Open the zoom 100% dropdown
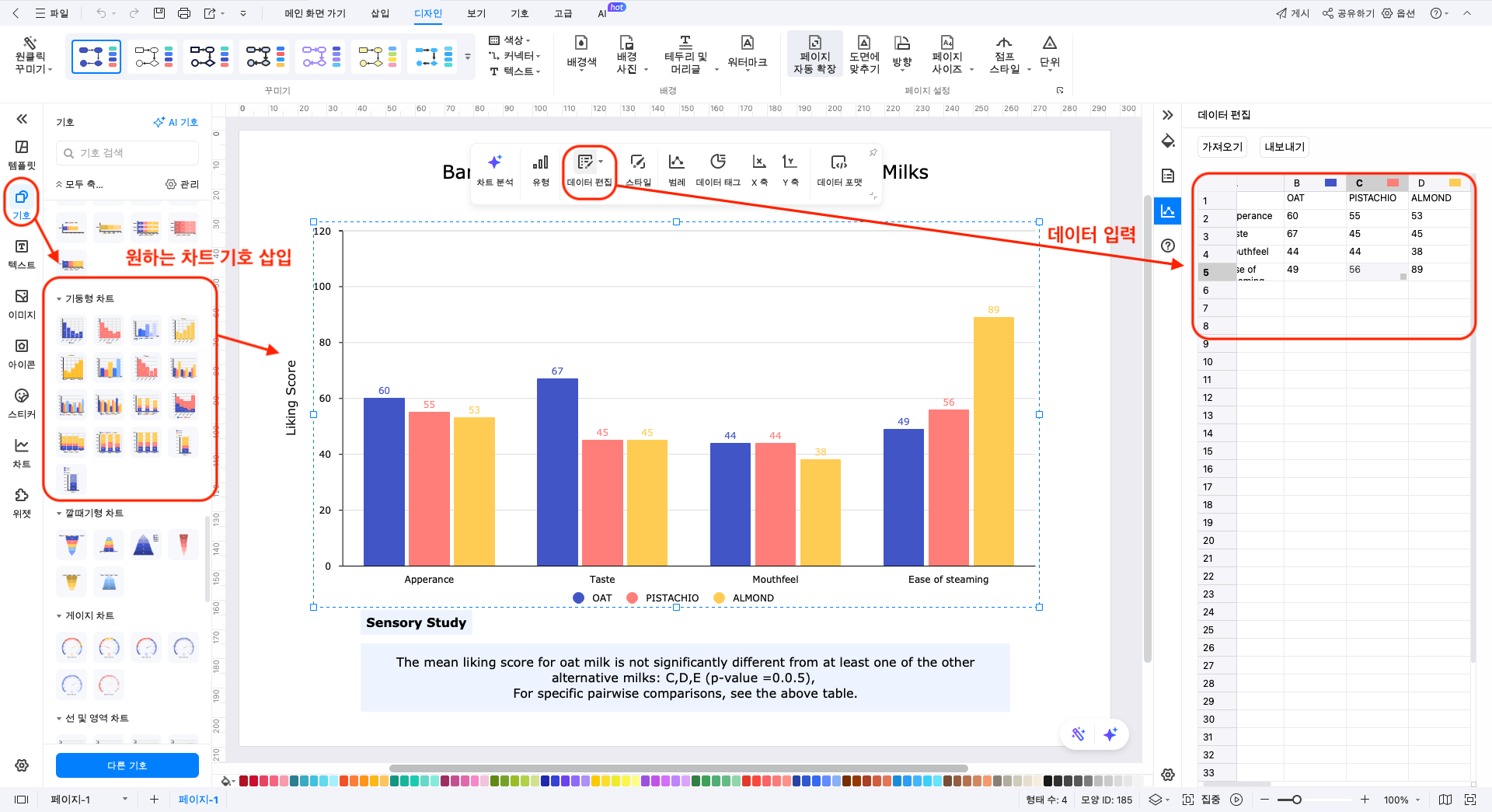This screenshot has height=812, width=1492. tap(1402, 800)
